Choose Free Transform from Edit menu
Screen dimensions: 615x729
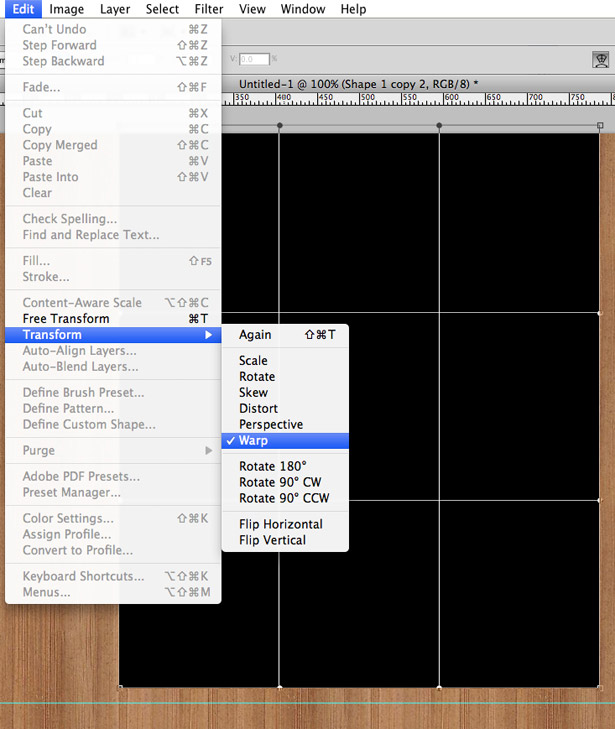coord(113,318)
